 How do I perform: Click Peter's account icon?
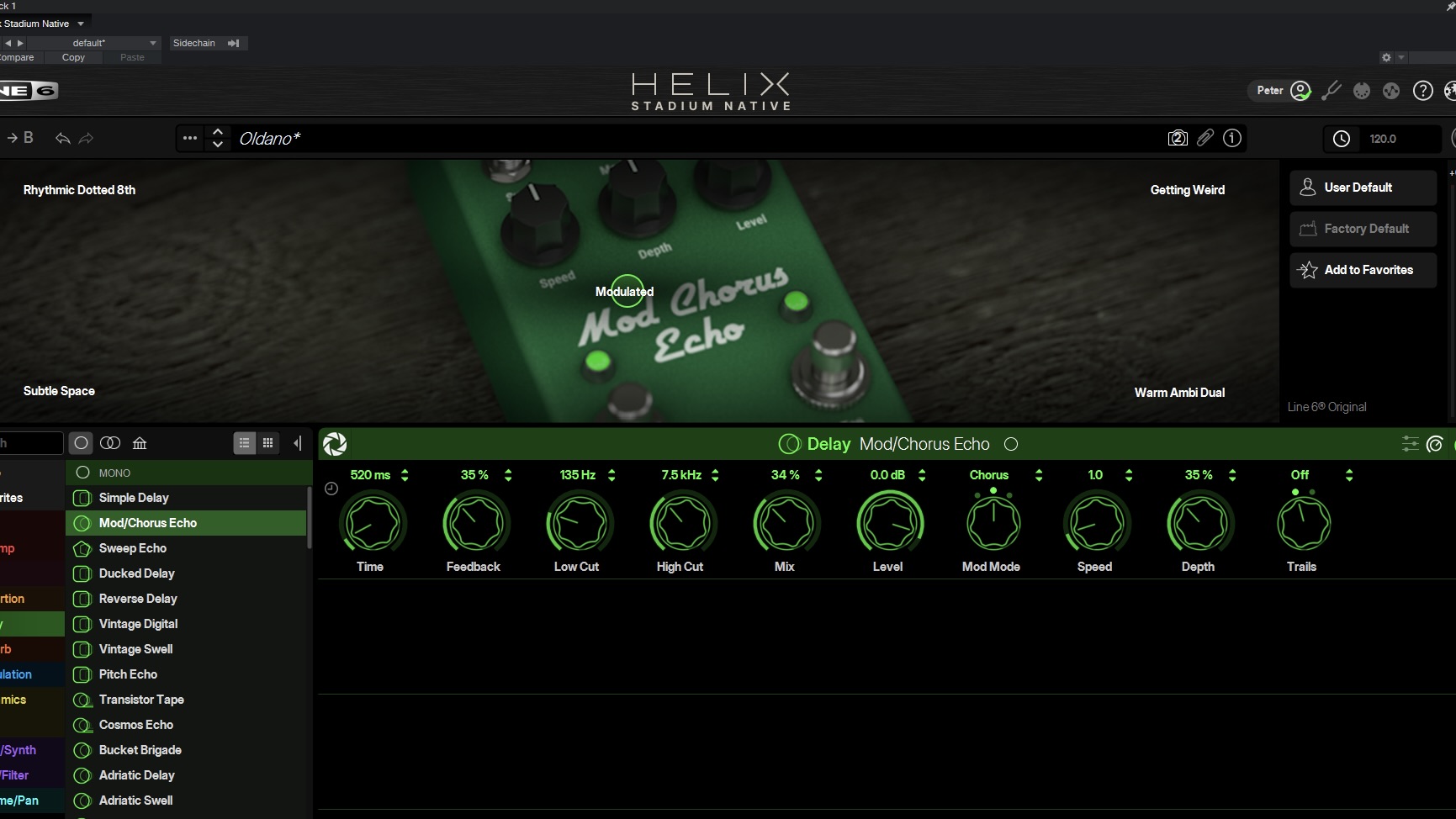point(1300,90)
